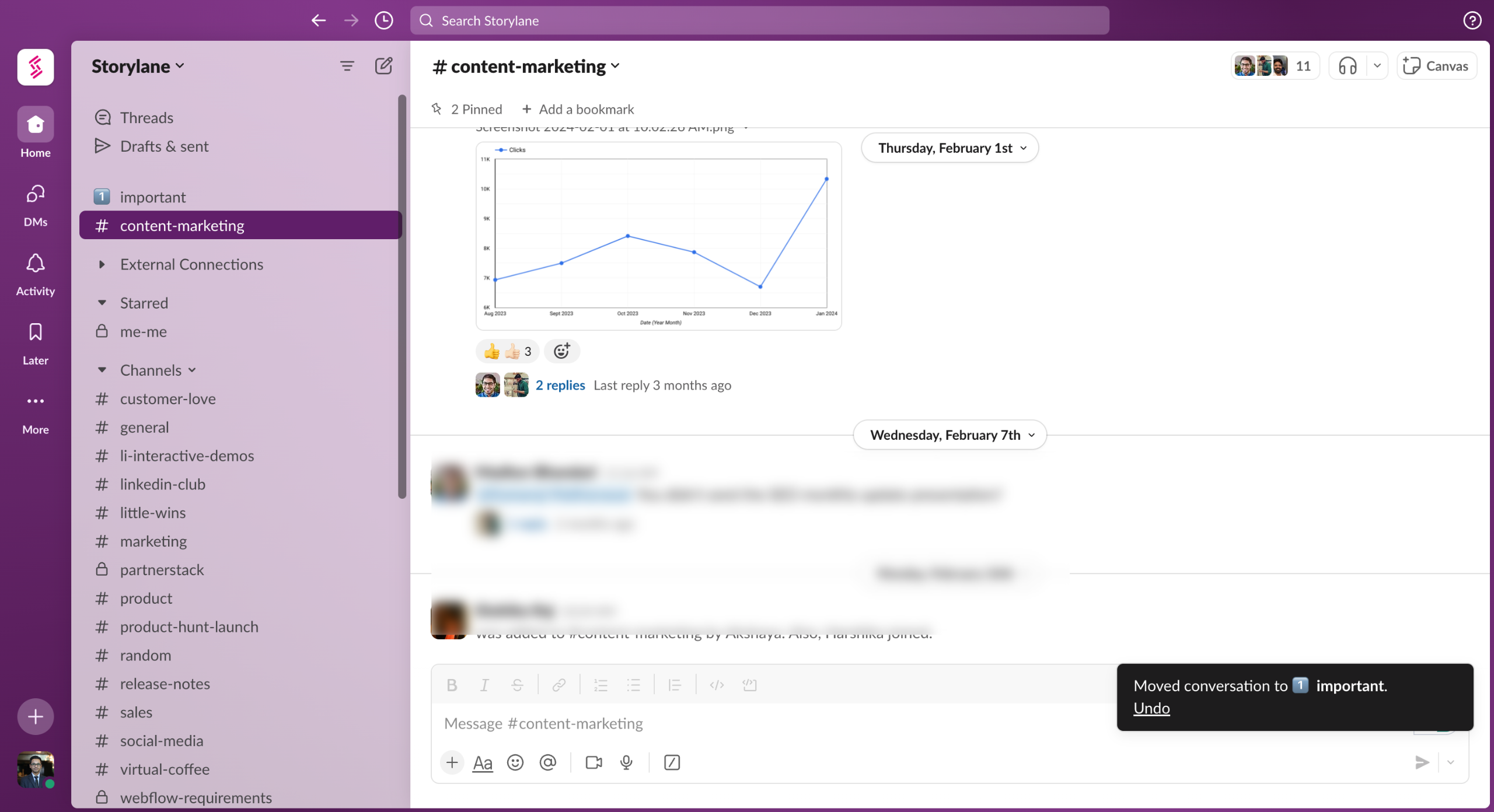Image resolution: width=1494 pixels, height=812 pixels.
Task: Collapse the Starred section
Action: point(102,303)
